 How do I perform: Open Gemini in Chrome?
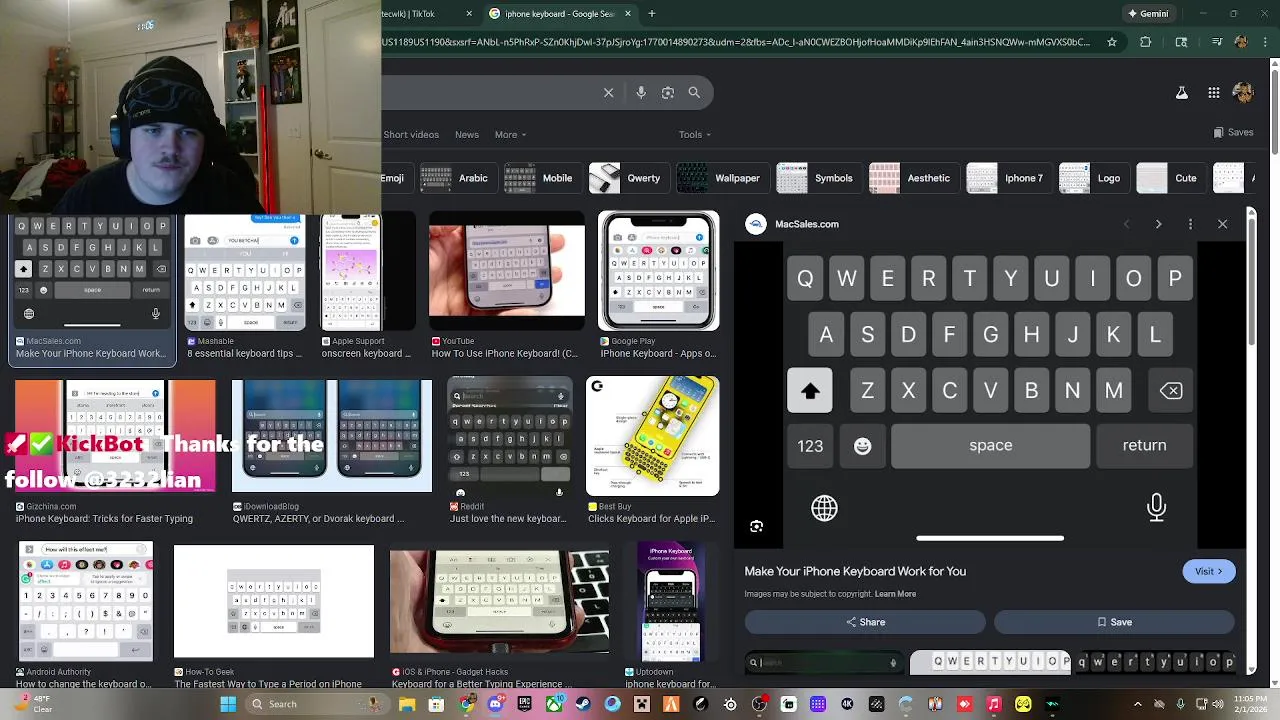(1148, 14)
